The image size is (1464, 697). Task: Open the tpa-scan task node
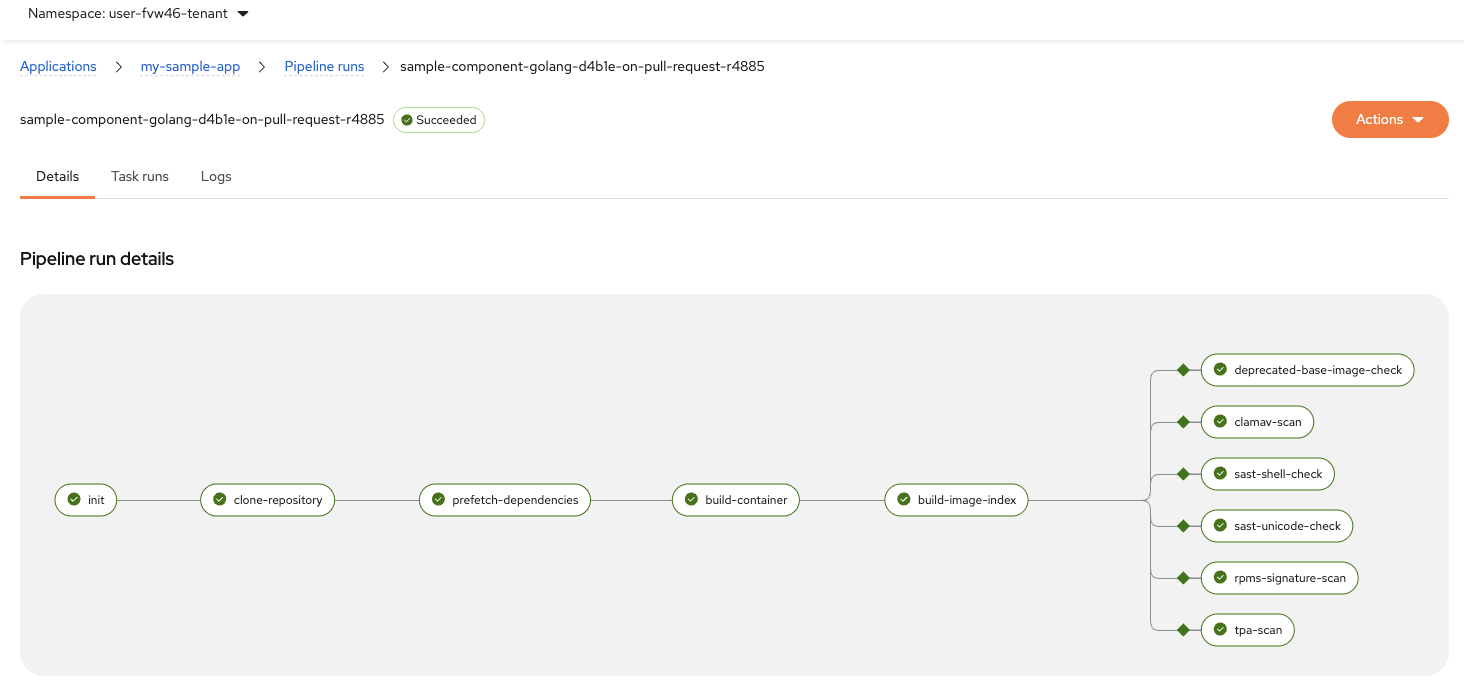(1248, 630)
